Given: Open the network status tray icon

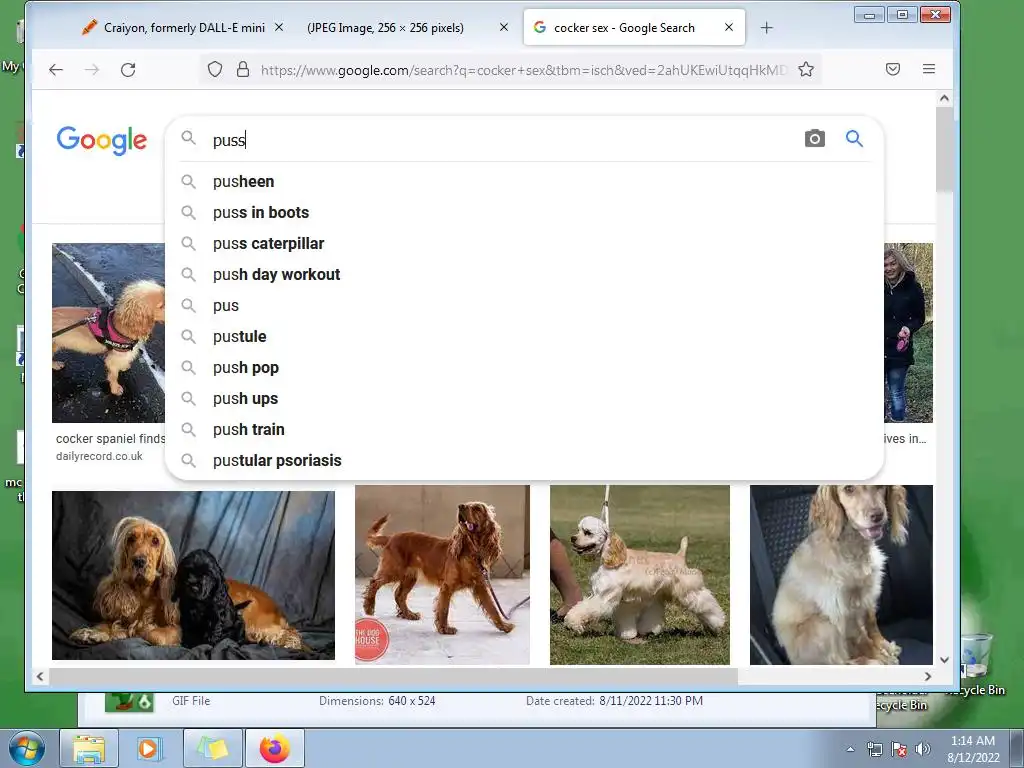Looking at the screenshot, I should (x=874, y=749).
